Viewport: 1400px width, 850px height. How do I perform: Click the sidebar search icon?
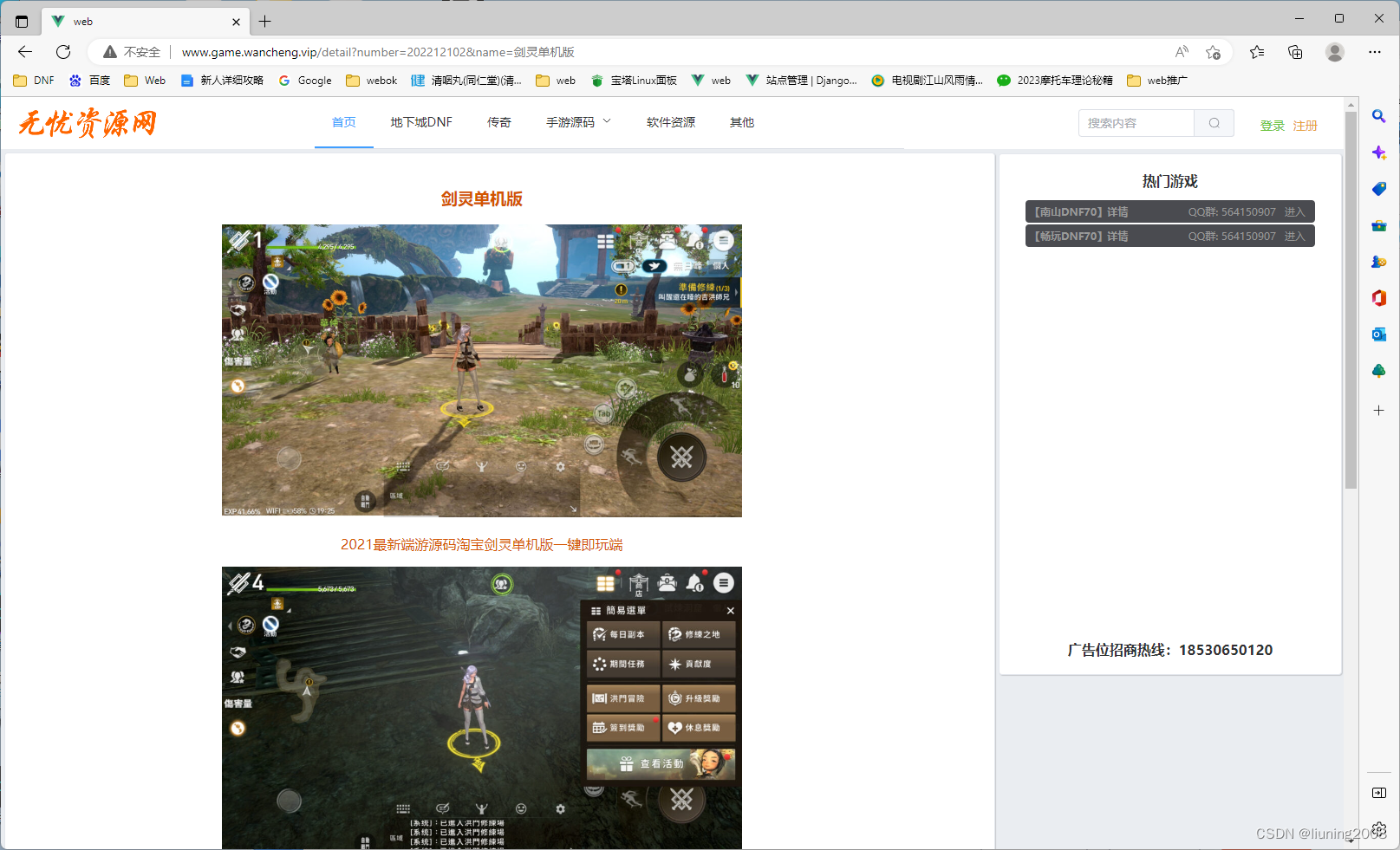1378,116
